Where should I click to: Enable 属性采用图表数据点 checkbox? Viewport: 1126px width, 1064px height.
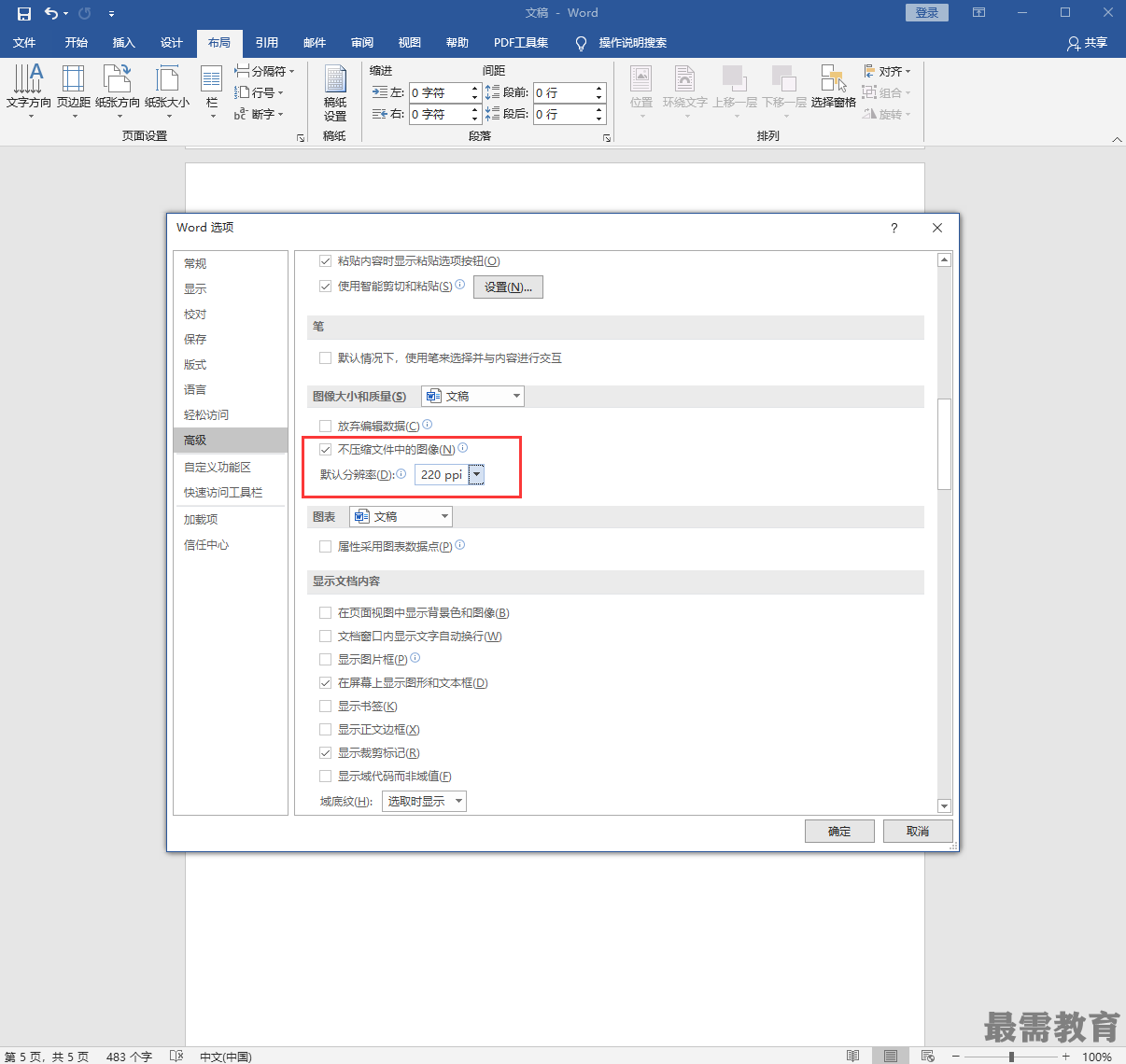[326, 546]
